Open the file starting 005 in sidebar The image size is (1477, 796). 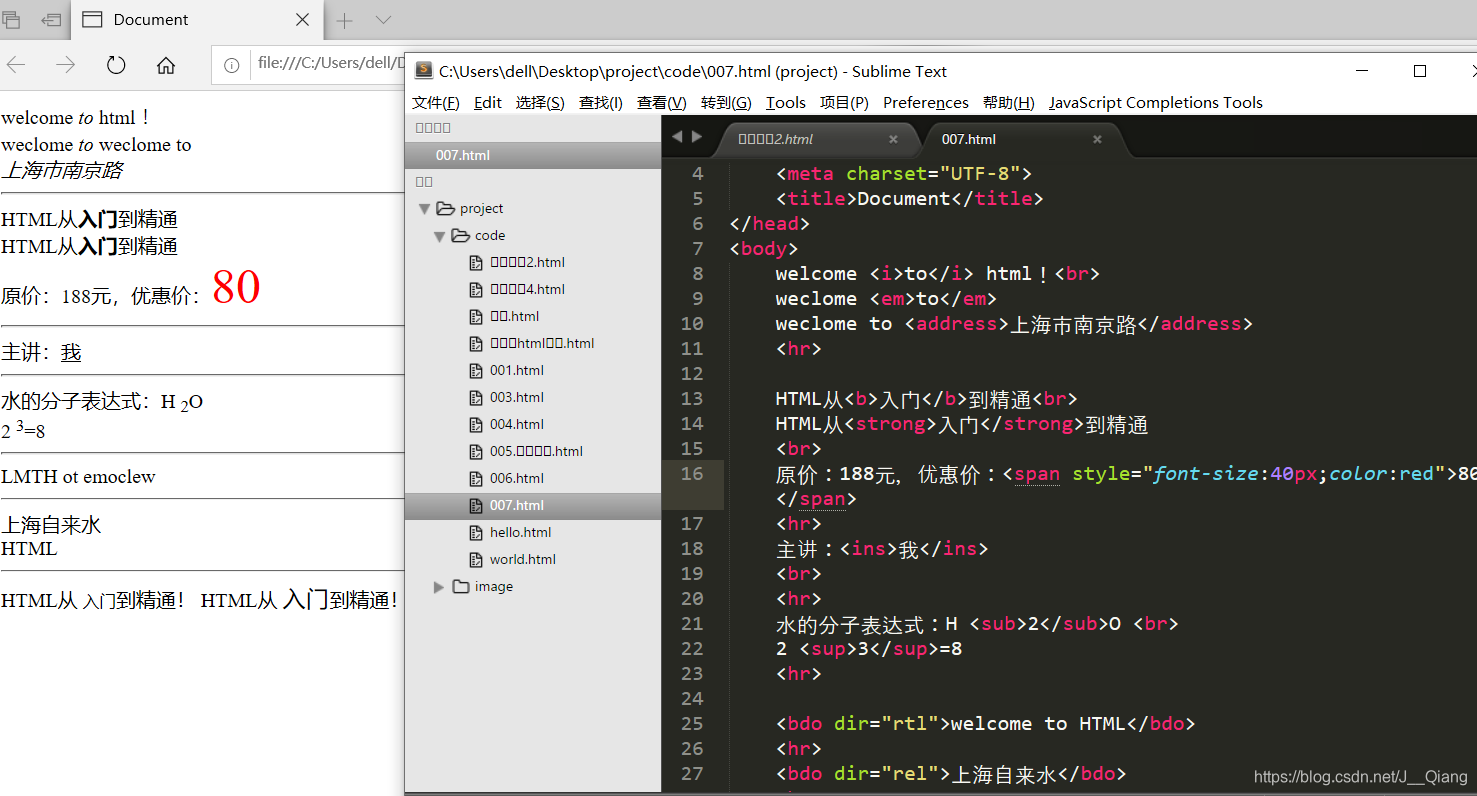pyautogui.click(x=536, y=451)
